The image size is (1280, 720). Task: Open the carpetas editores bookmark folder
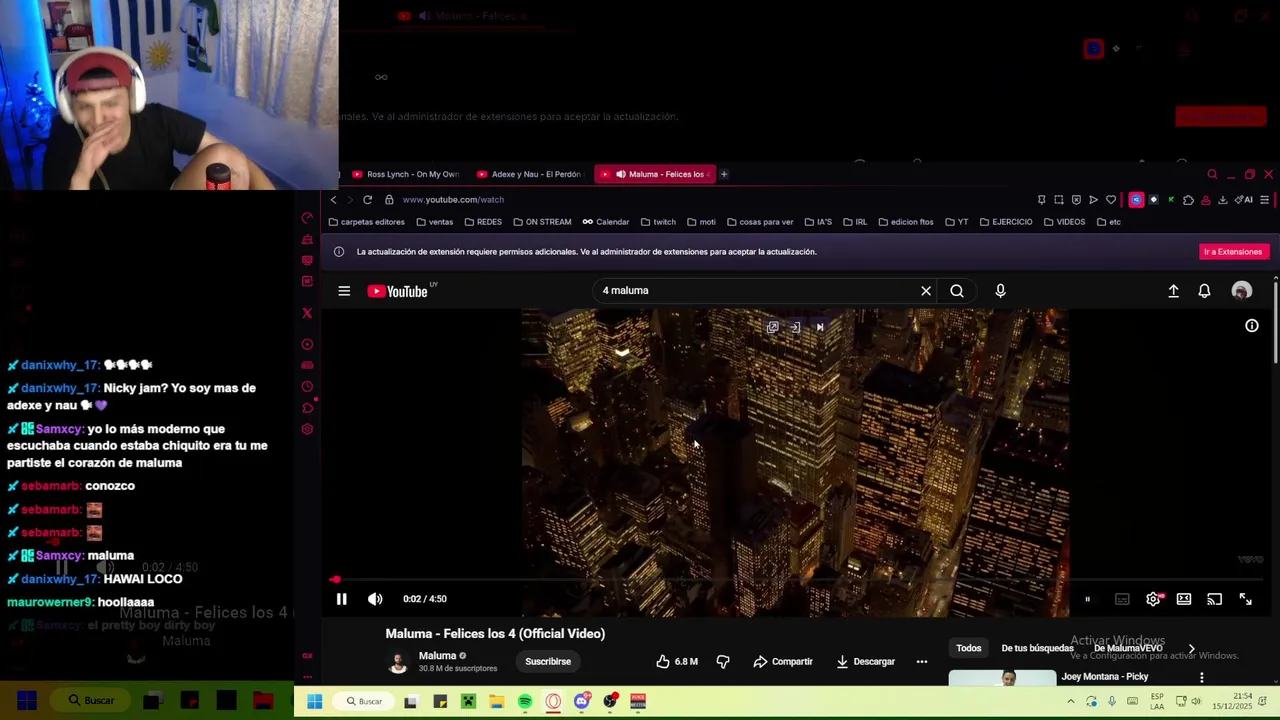click(x=367, y=222)
